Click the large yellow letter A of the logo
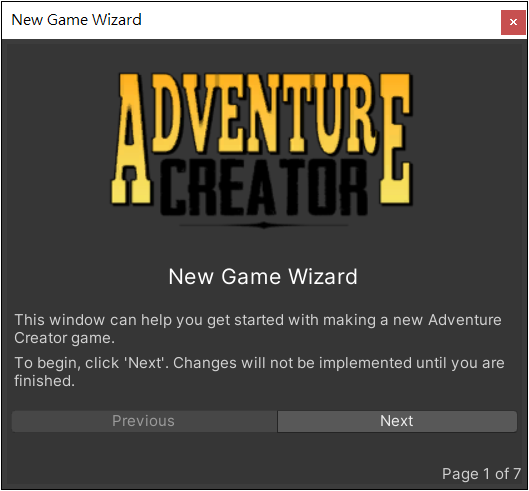Screen dimensions: 529x491 click(x=131, y=139)
